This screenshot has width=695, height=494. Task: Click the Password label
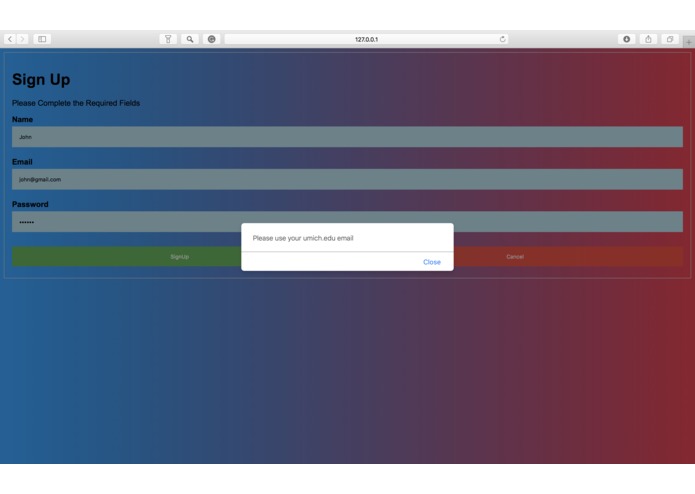tap(30, 205)
